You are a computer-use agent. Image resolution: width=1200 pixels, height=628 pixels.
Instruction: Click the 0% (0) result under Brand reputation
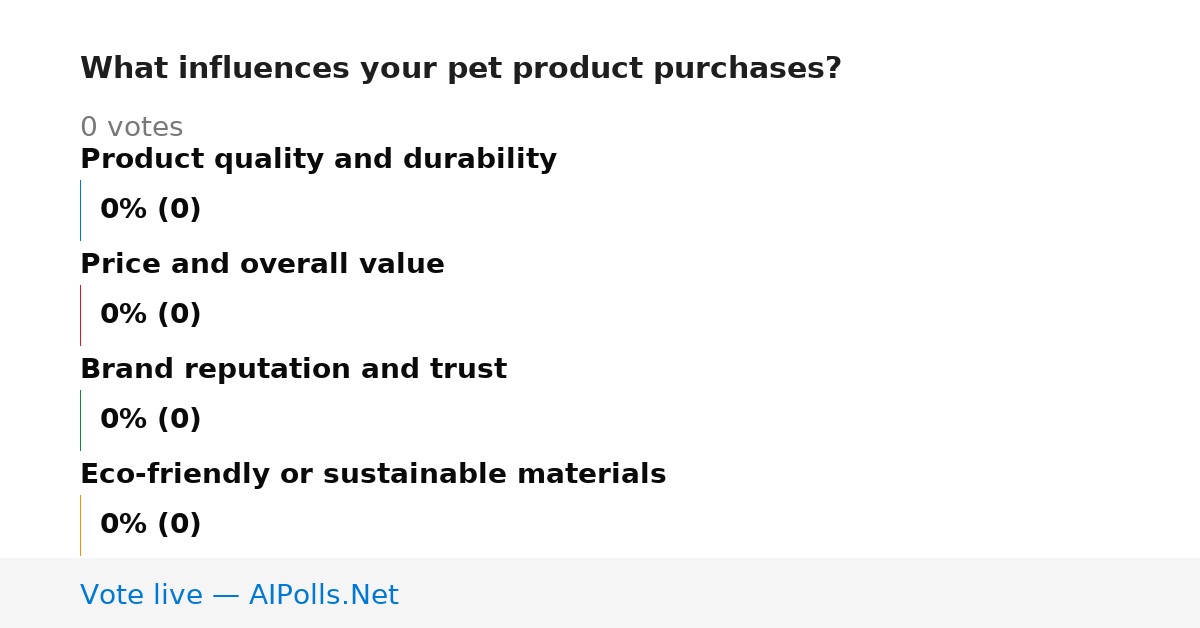(x=150, y=420)
